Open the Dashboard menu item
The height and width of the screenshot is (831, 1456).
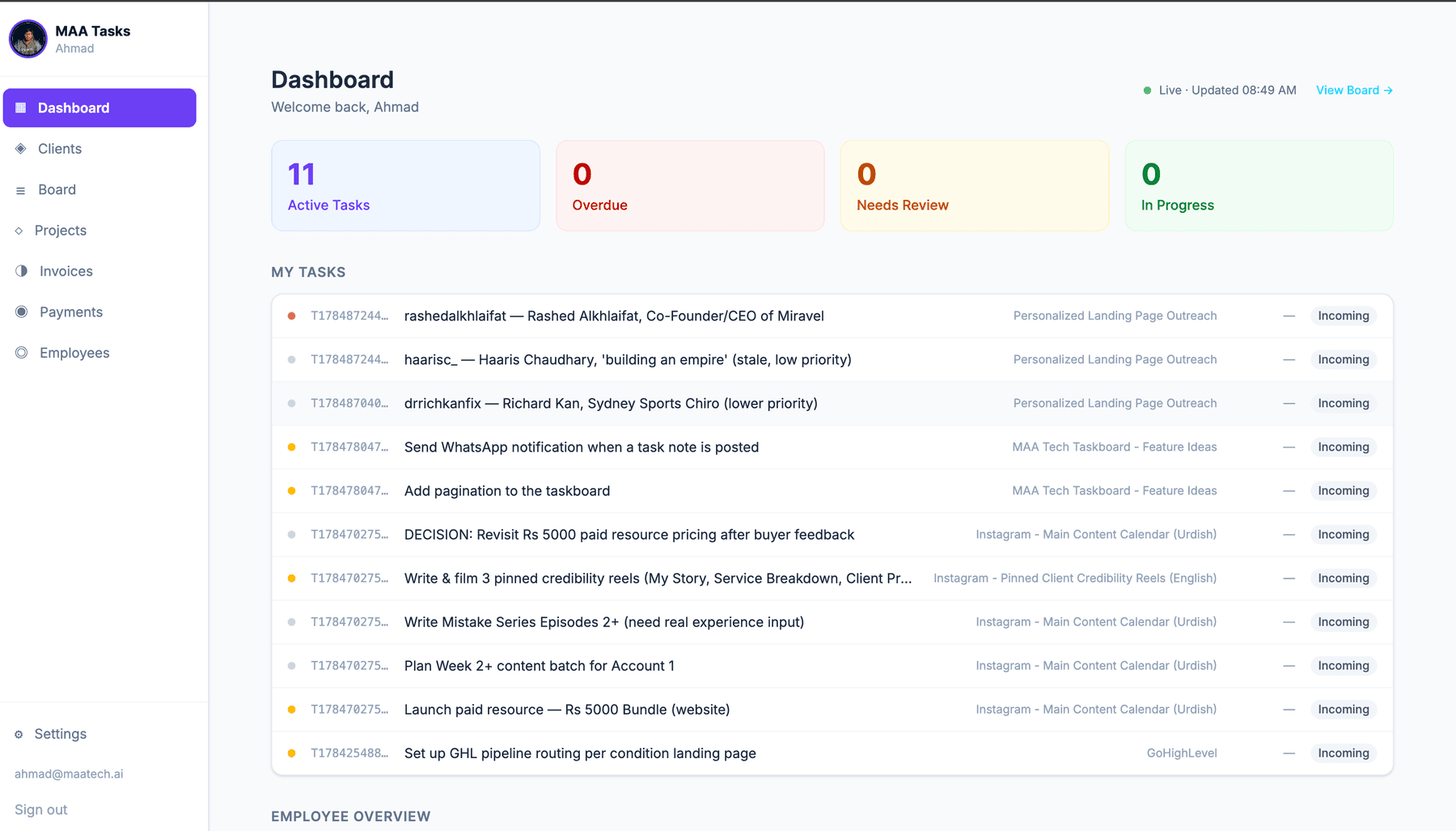[99, 108]
